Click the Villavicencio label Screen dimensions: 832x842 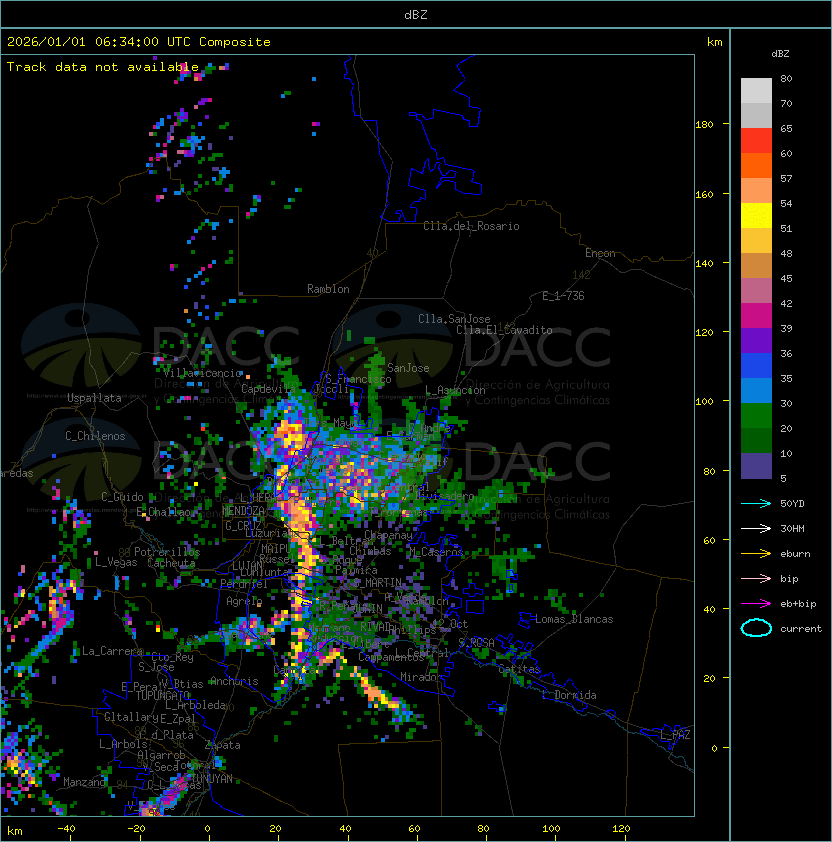(202, 373)
